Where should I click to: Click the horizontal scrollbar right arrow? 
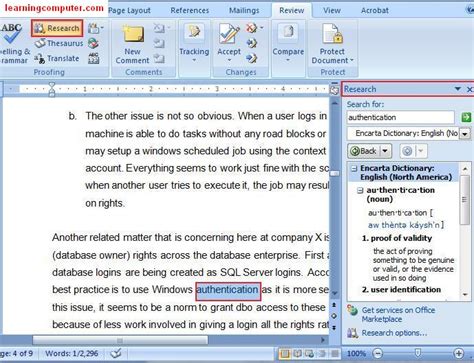tap(323, 340)
